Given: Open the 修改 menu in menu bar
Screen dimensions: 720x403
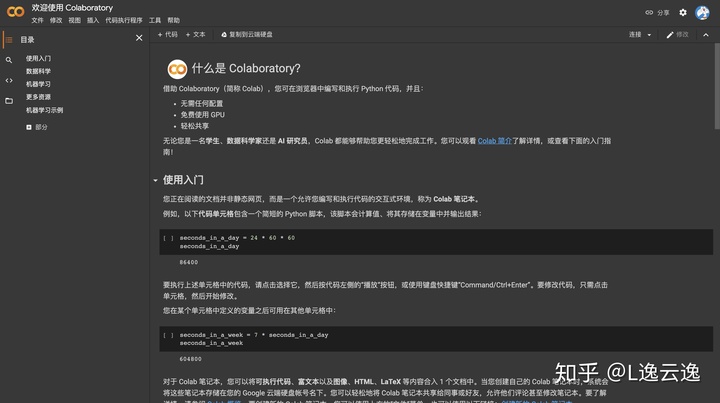Looking at the screenshot, I should tap(56, 20).
